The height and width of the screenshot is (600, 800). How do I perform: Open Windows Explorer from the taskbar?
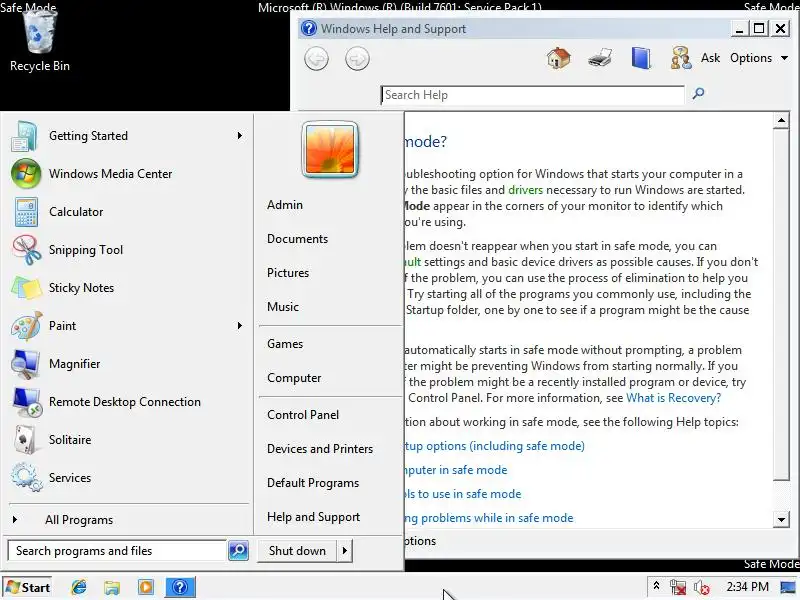coord(112,587)
